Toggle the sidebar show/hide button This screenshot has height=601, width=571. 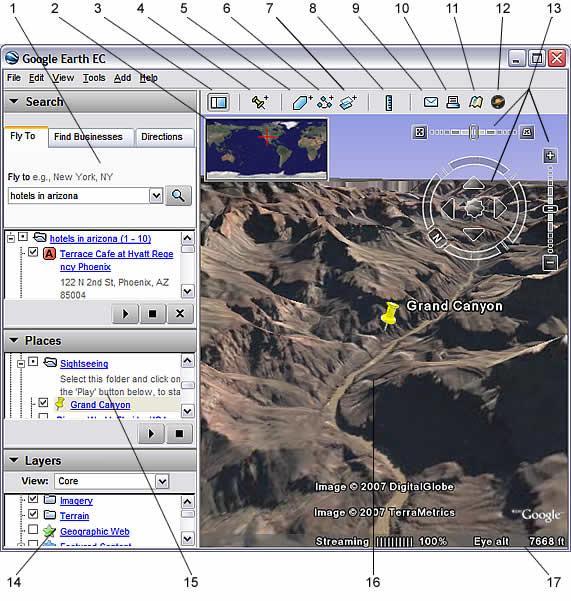pyautogui.click(x=218, y=102)
